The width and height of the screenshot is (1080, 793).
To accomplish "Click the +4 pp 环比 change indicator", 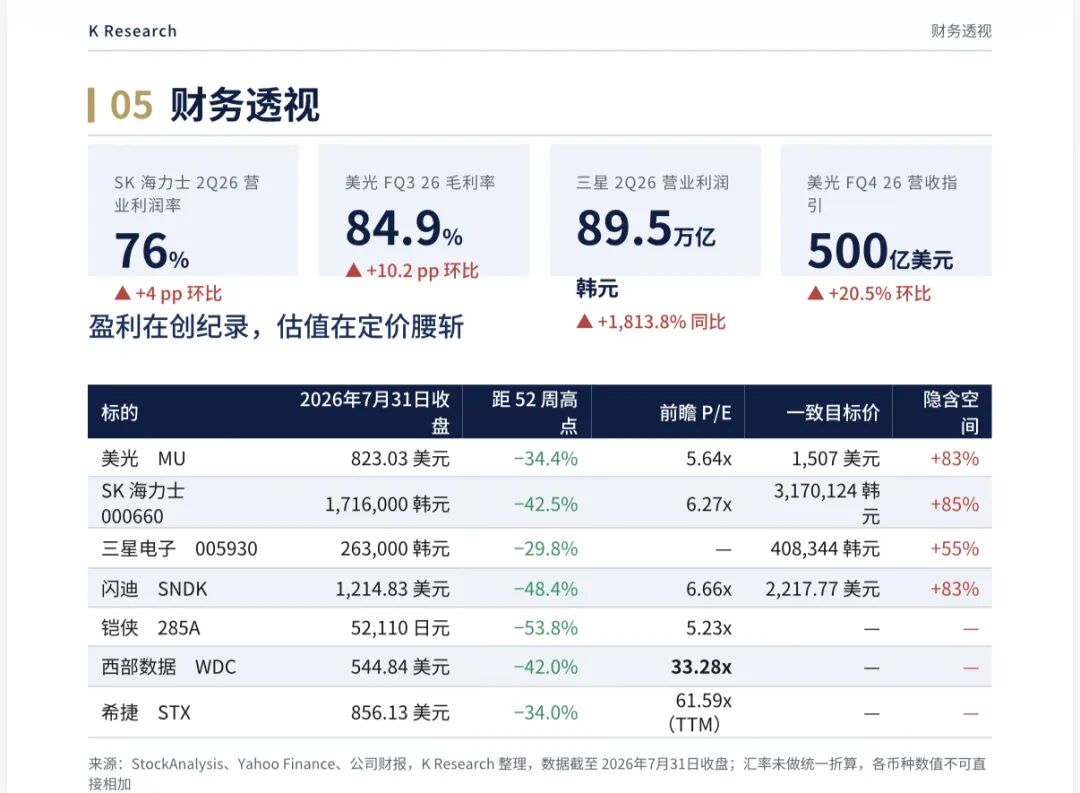I will pyautogui.click(x=168, y=293).
